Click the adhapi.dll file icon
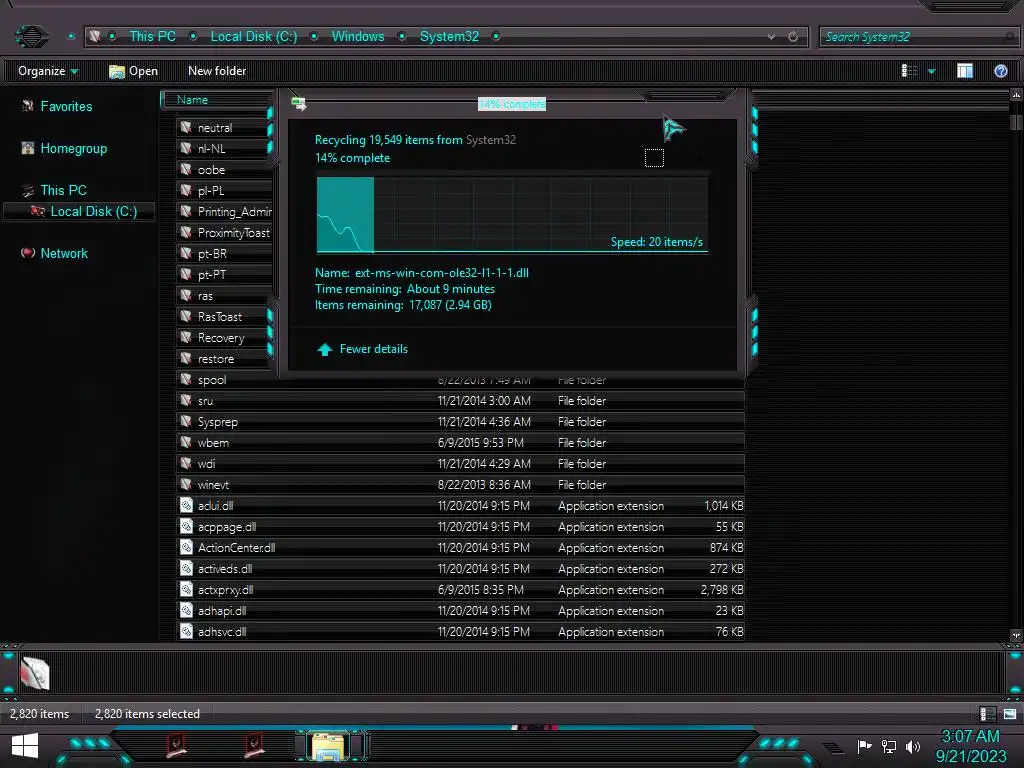Viewport: 1024px width, 768px height. point(186,610)
